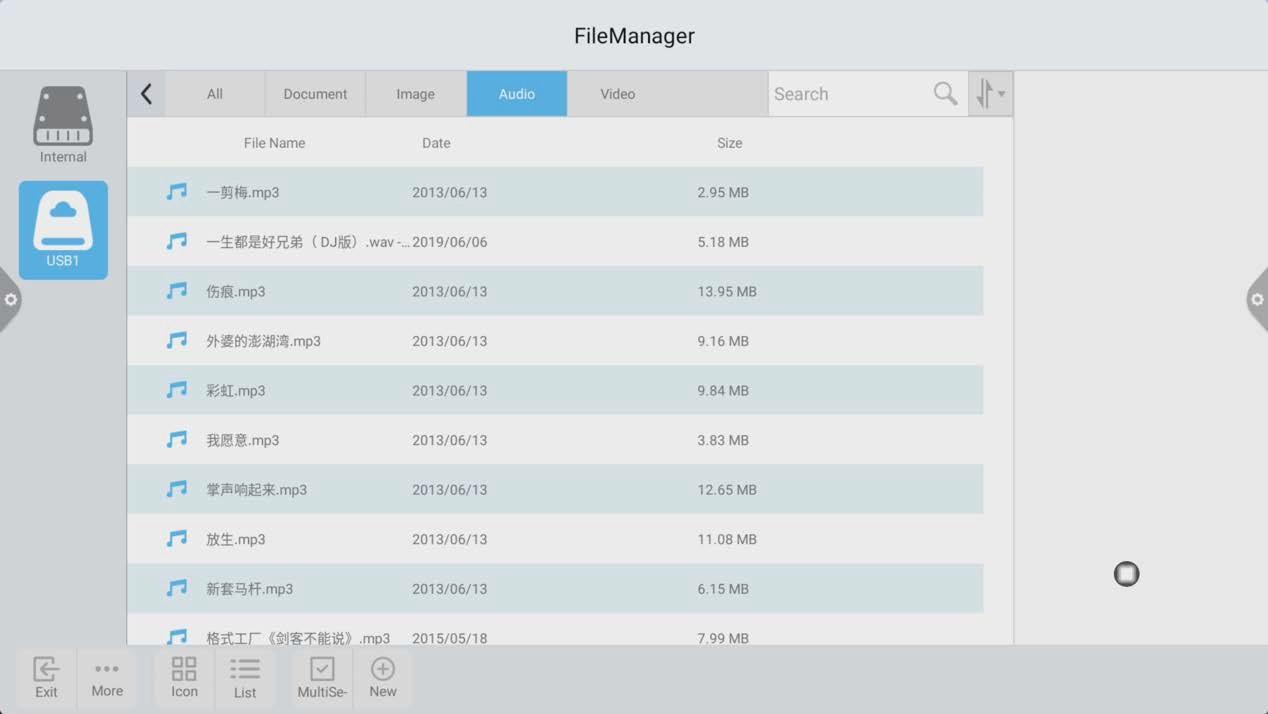Switch to the Document tab

(315, 94)
